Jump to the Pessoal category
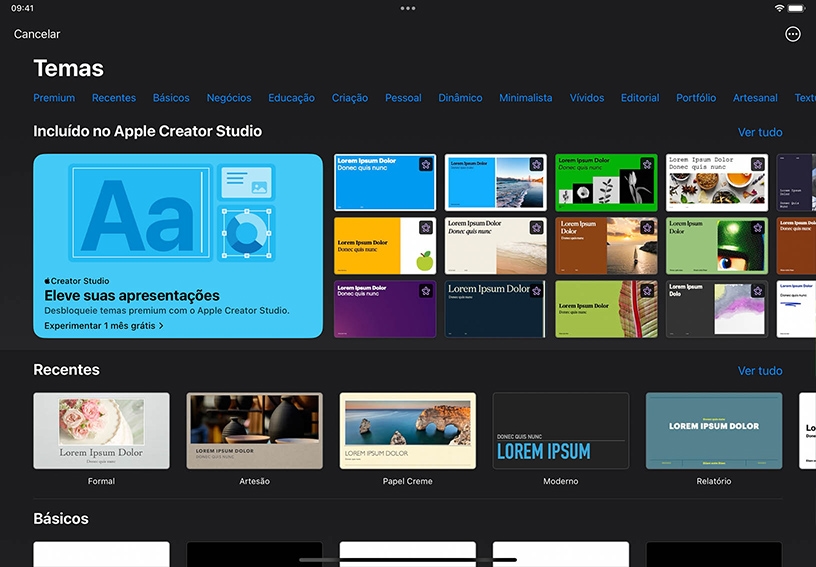816x567 pixels. [x=403, y=98]
